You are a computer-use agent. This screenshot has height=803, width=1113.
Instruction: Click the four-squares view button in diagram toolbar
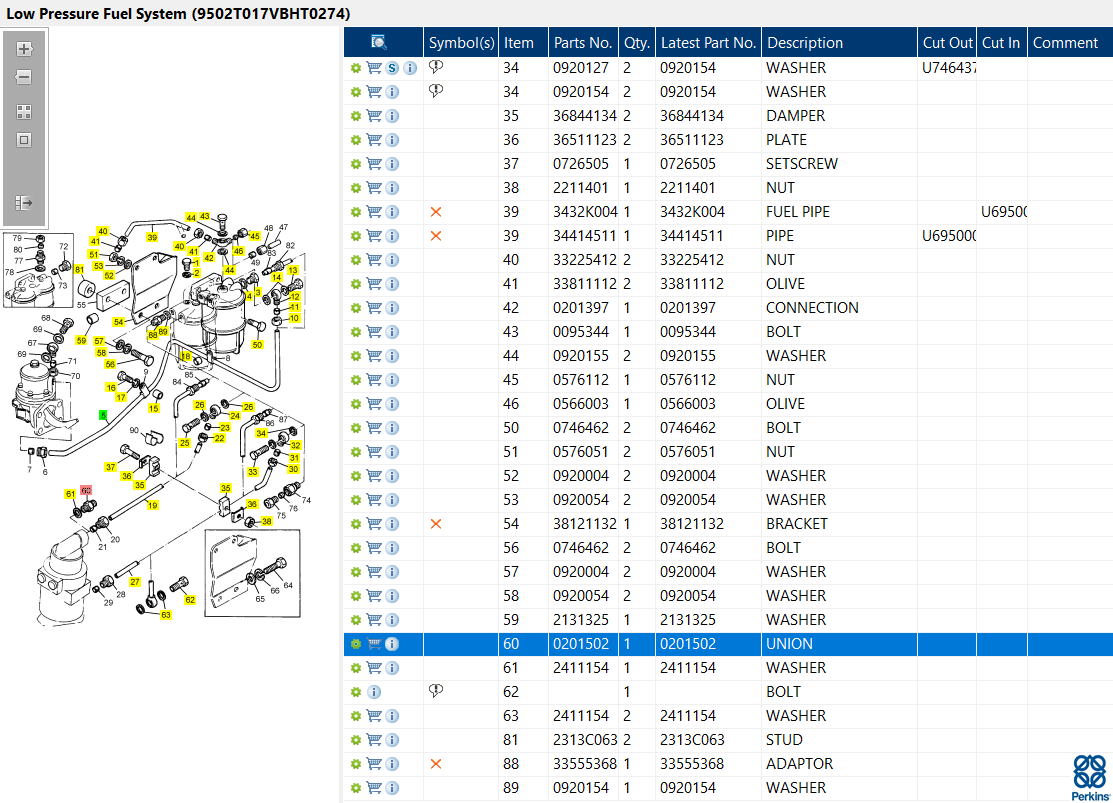click(24, 112)
